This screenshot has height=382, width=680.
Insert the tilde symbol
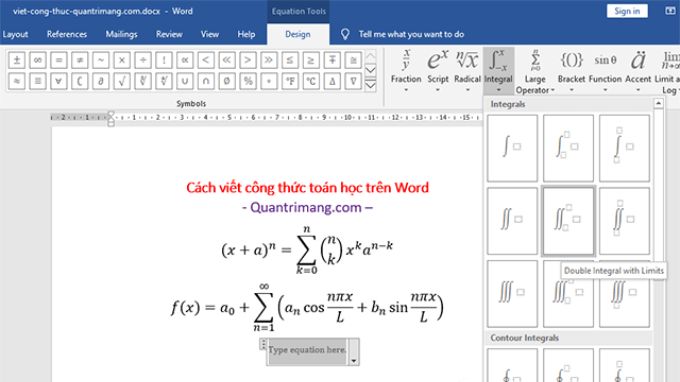(x=101, y=60)
